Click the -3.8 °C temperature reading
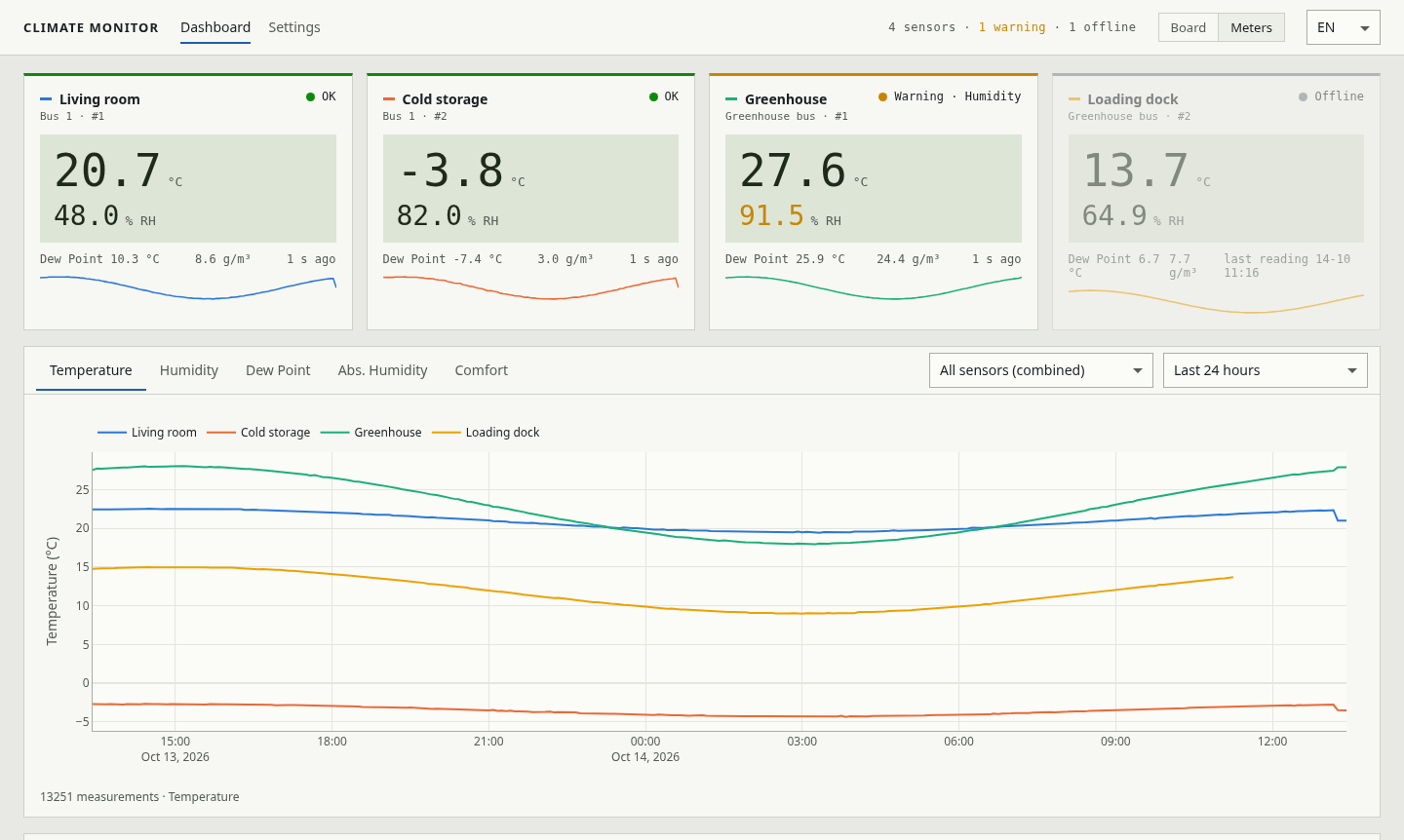 click(462, 171)
